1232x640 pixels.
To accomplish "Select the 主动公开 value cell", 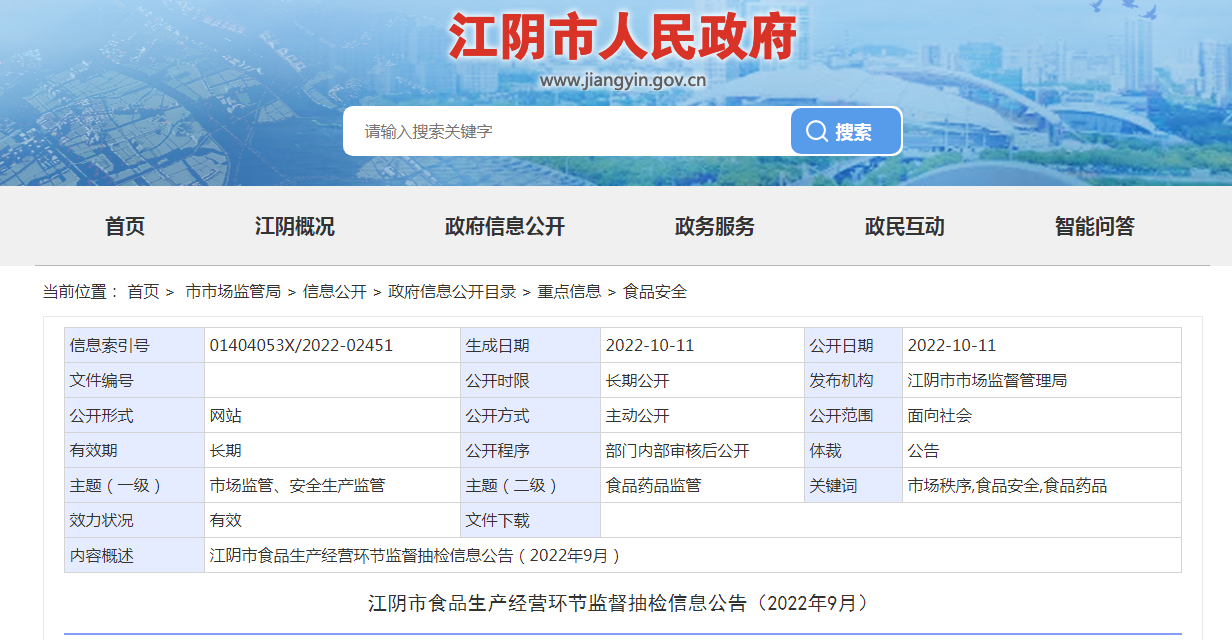I will 702,416.
